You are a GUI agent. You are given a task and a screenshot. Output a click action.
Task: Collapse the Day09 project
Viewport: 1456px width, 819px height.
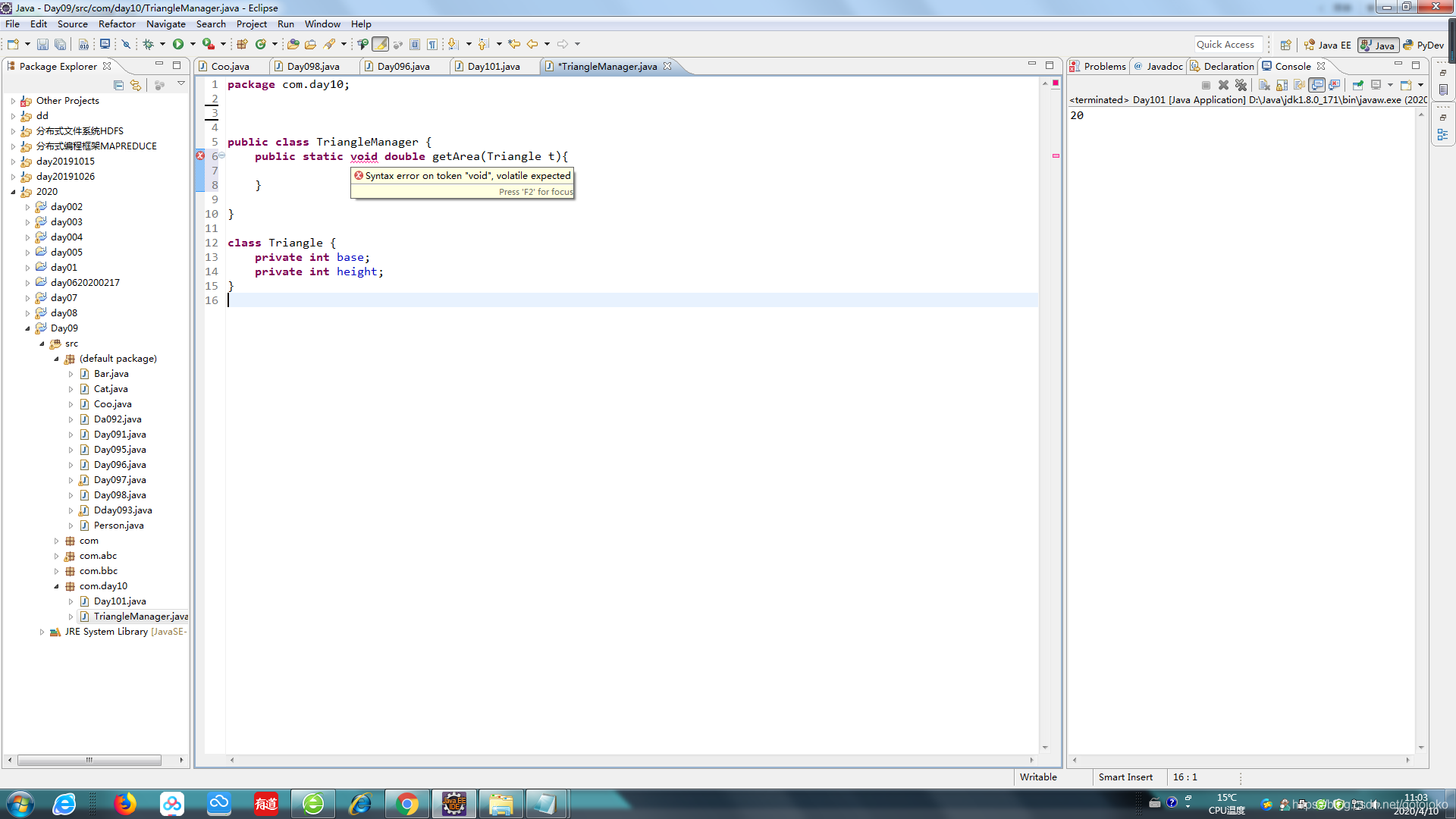pyautogui.click(x=28, y=328)
